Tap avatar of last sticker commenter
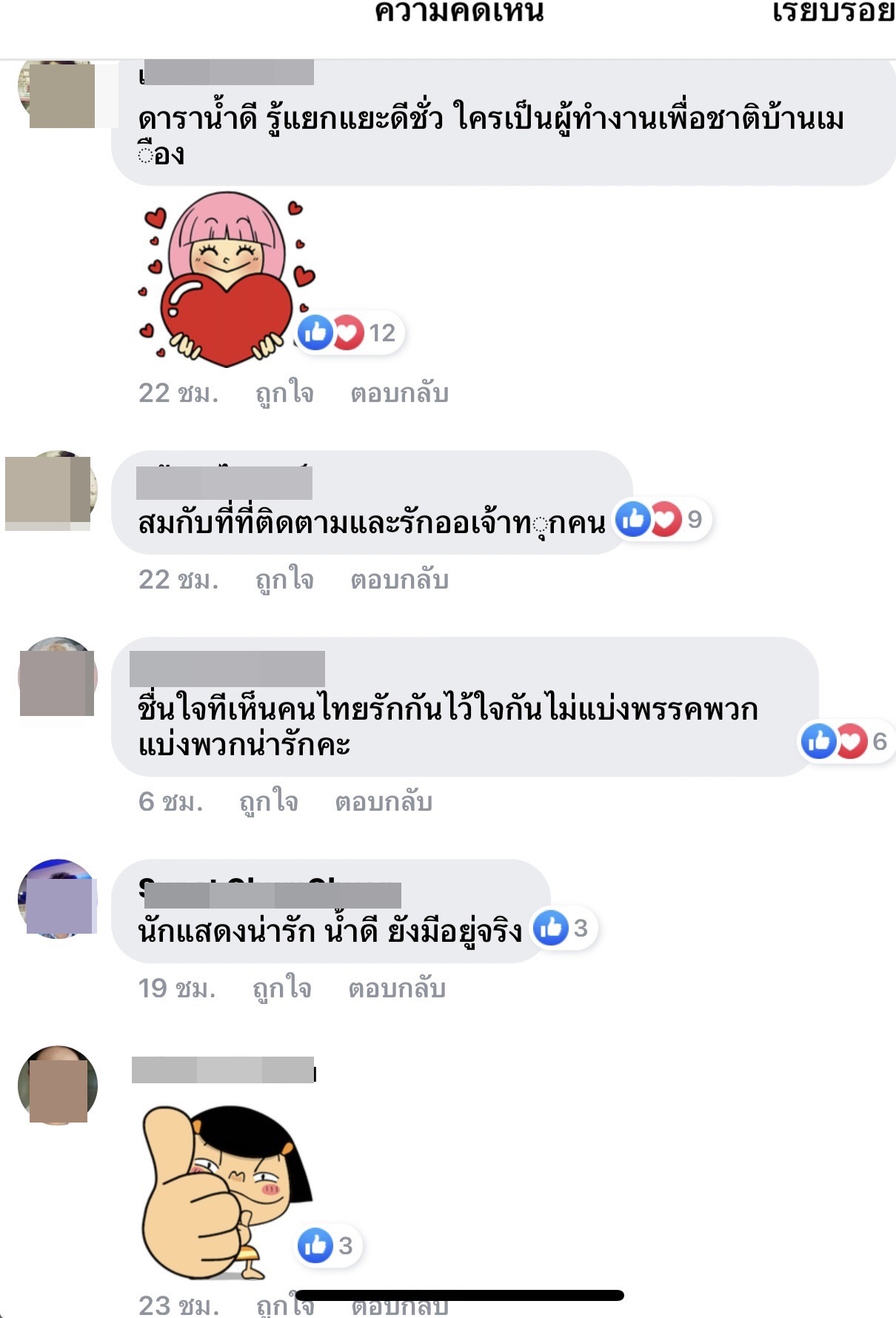Viewport: 896px width, 1318px height. tap(58, 1085)
